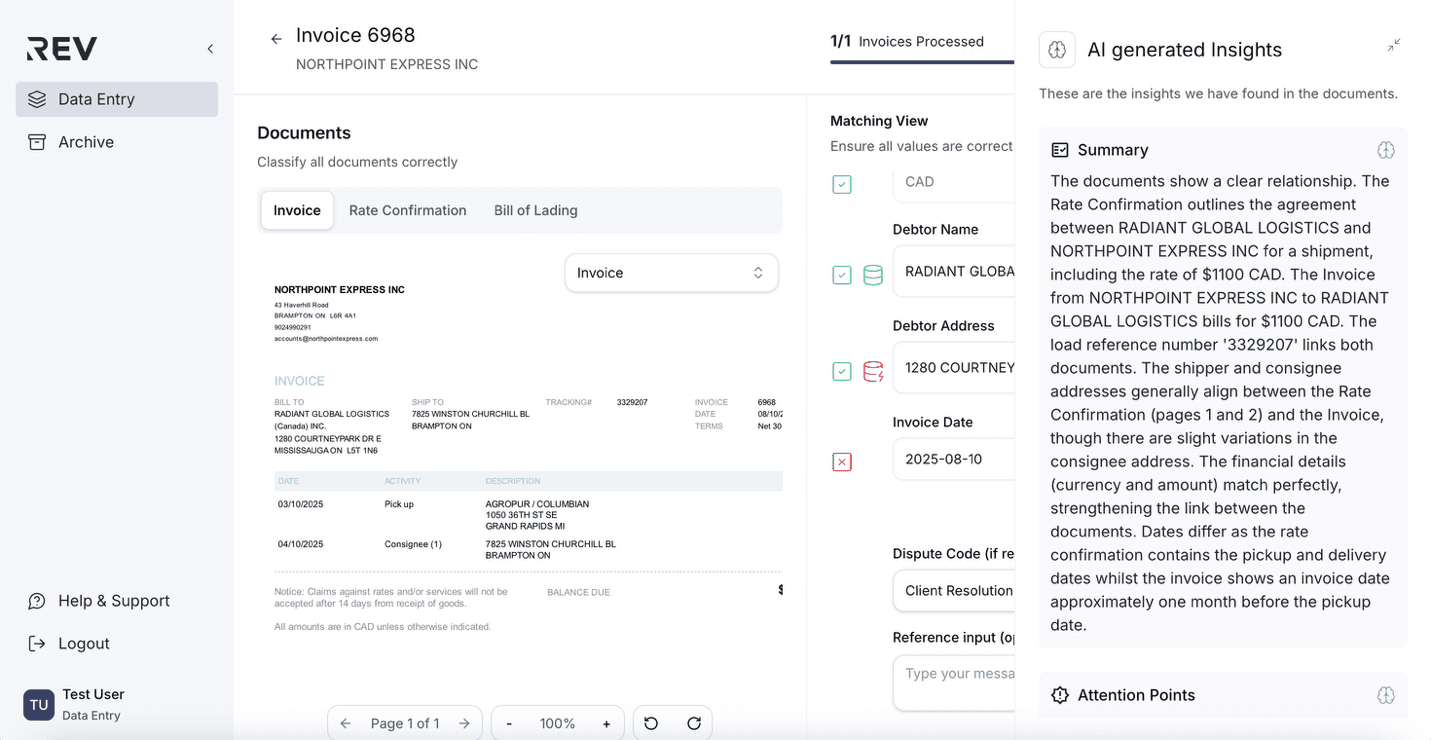This screenshot has height=740, width=1431.
Task: Uncheck the CAD currency checkbox
Action: (841, 184)
